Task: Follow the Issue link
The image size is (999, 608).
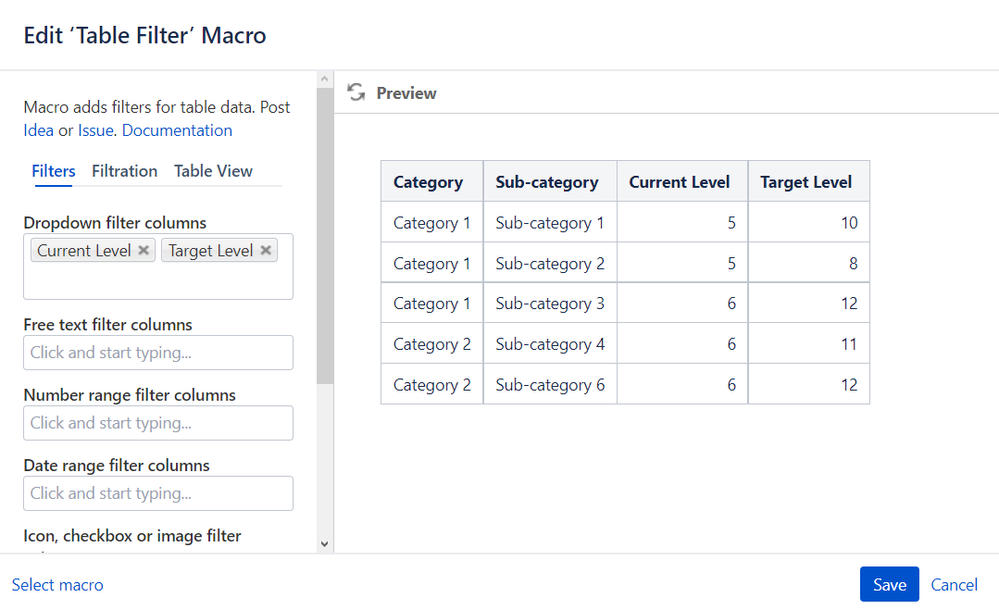Action: [96, 130]
